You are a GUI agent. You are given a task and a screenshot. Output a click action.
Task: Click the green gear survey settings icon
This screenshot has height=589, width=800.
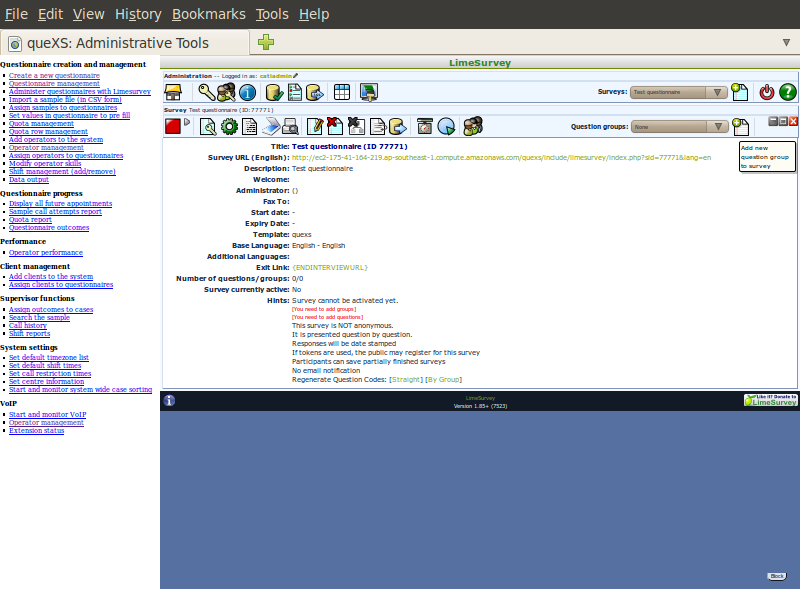(x=229, y=126)
